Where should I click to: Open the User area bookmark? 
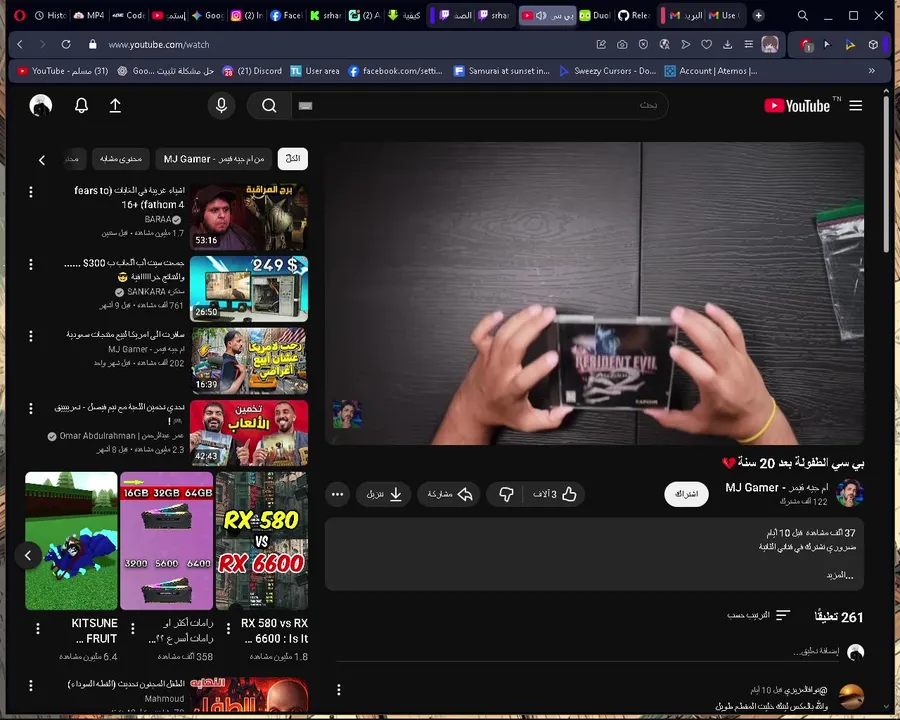pyautogui.click(x=315, y=71)
